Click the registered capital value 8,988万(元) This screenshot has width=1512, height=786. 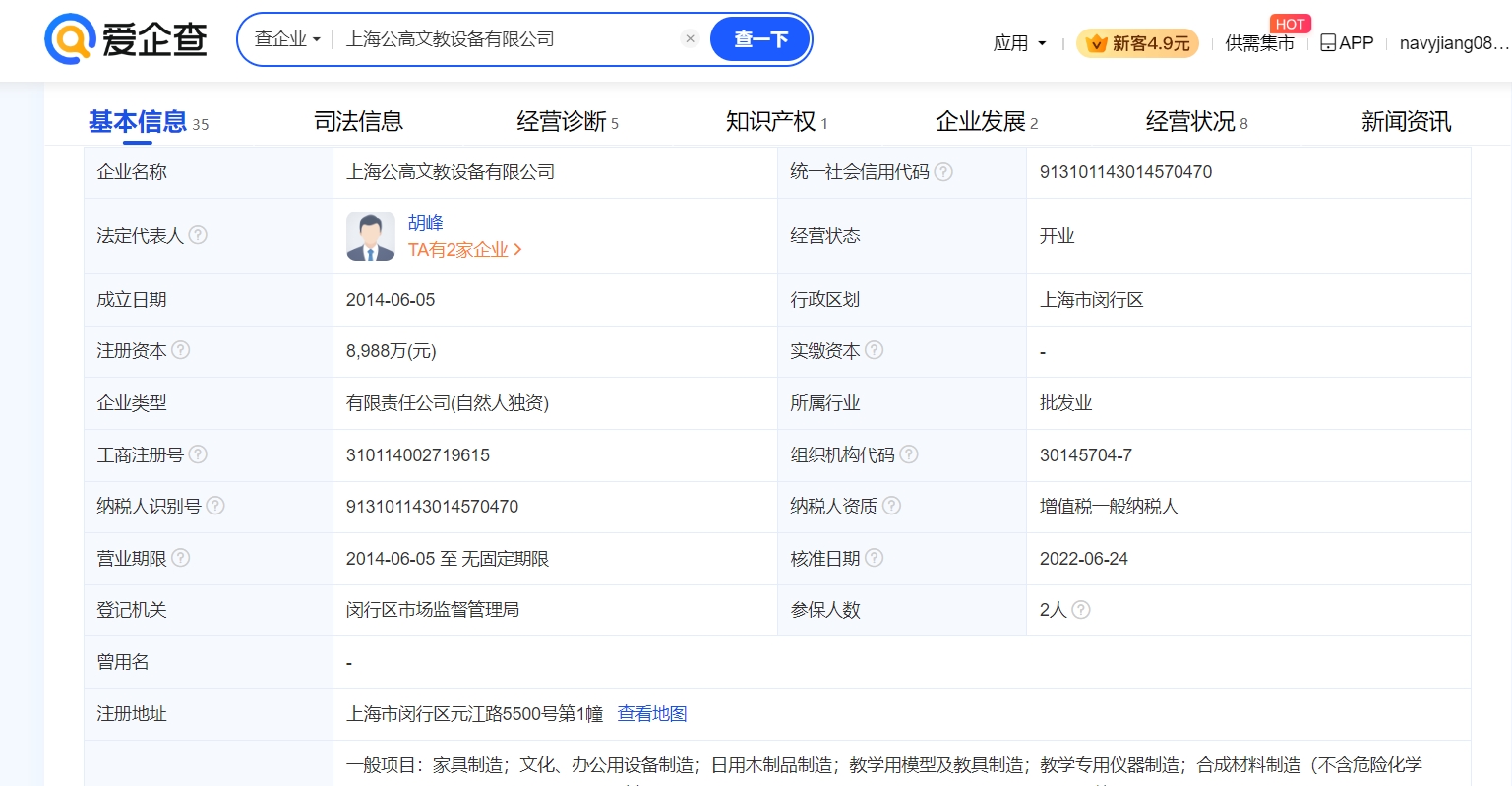pyautogui.click(x=391, y=351)
